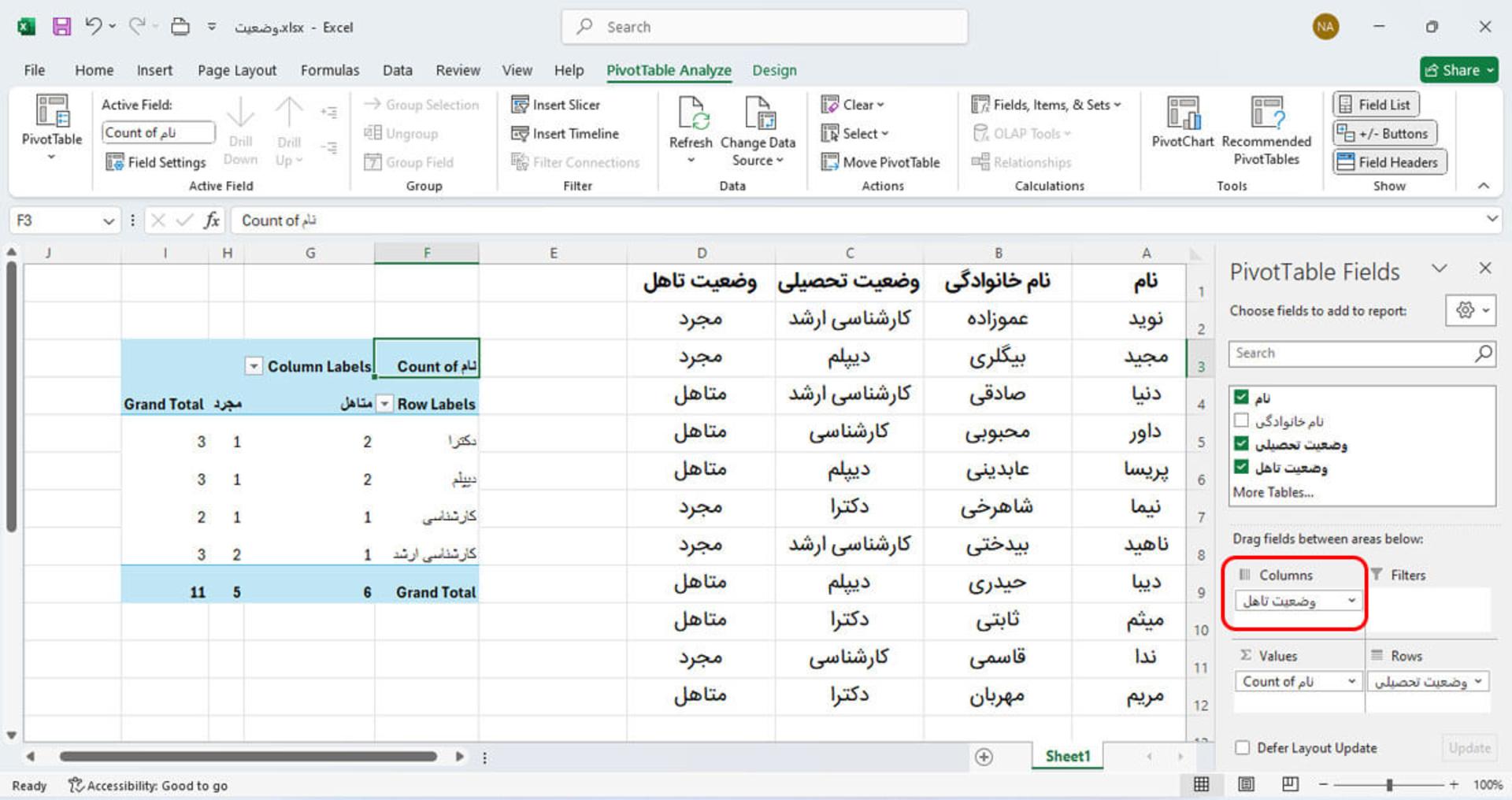Image resolution: width=1512 pixels, height=800 pixels.
Task: Open the Clear dropdown
Action: pos(853,105)
